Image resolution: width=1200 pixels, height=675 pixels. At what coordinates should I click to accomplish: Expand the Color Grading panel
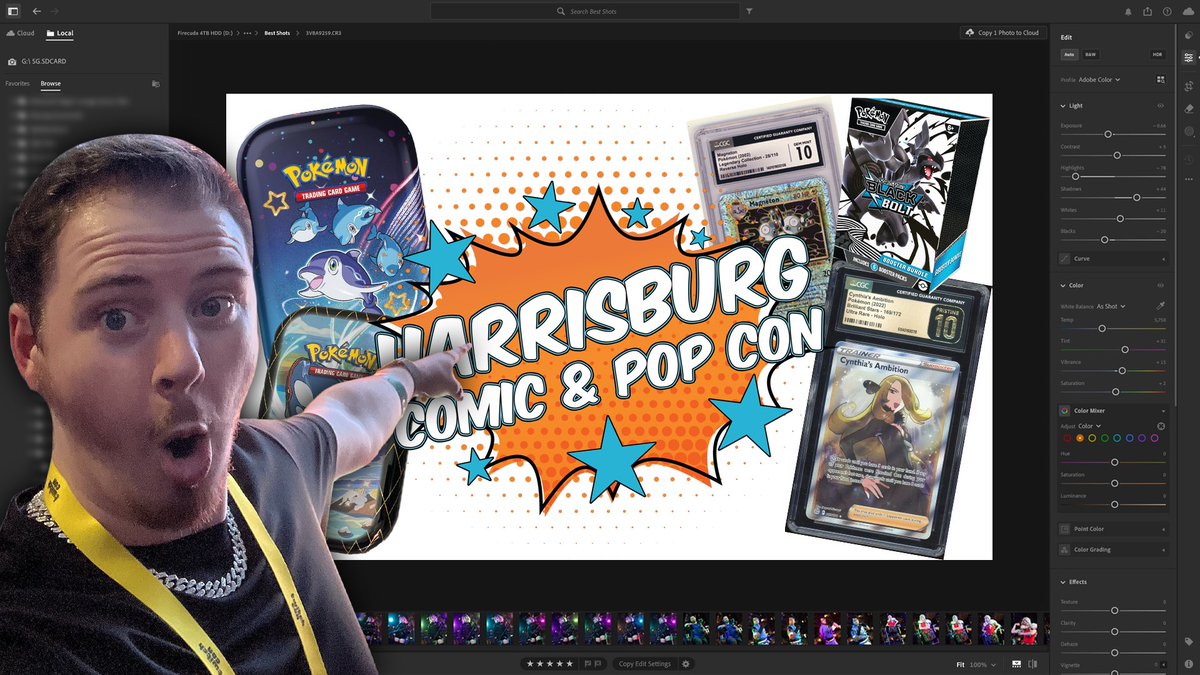1114,549
